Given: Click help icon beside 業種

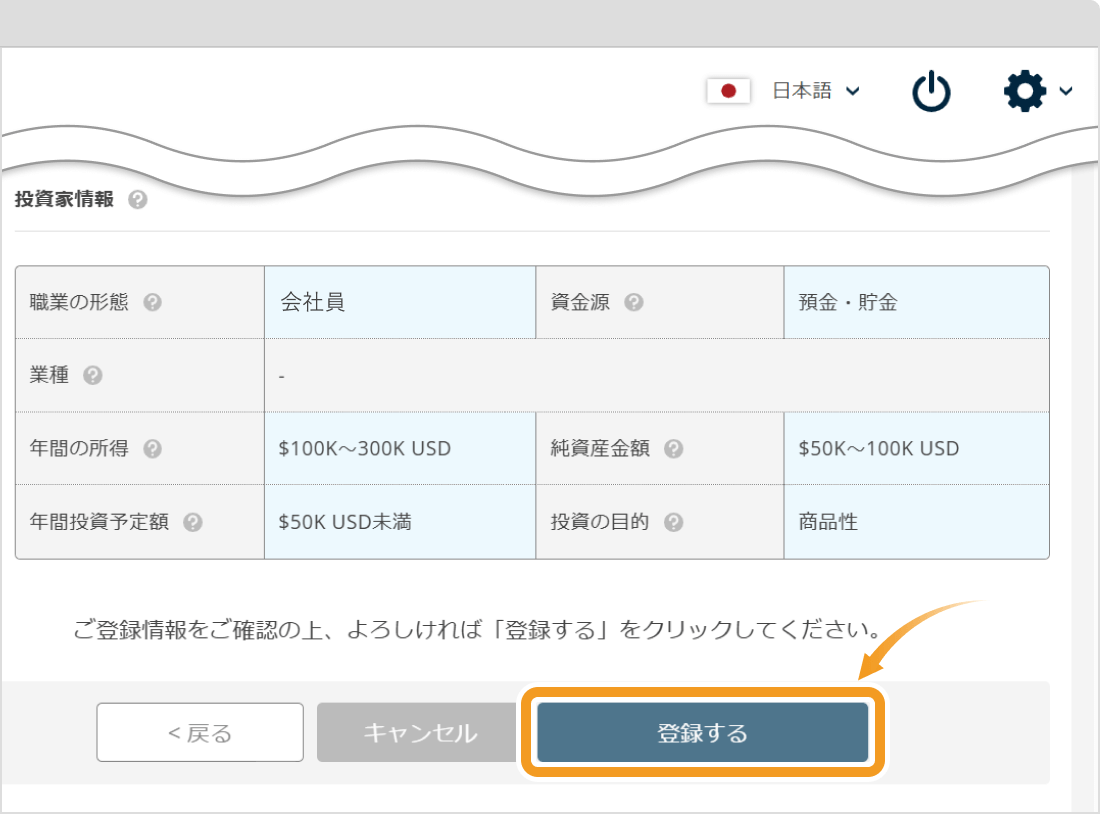Looking at the screenshot, I should [x=93, y=375].
